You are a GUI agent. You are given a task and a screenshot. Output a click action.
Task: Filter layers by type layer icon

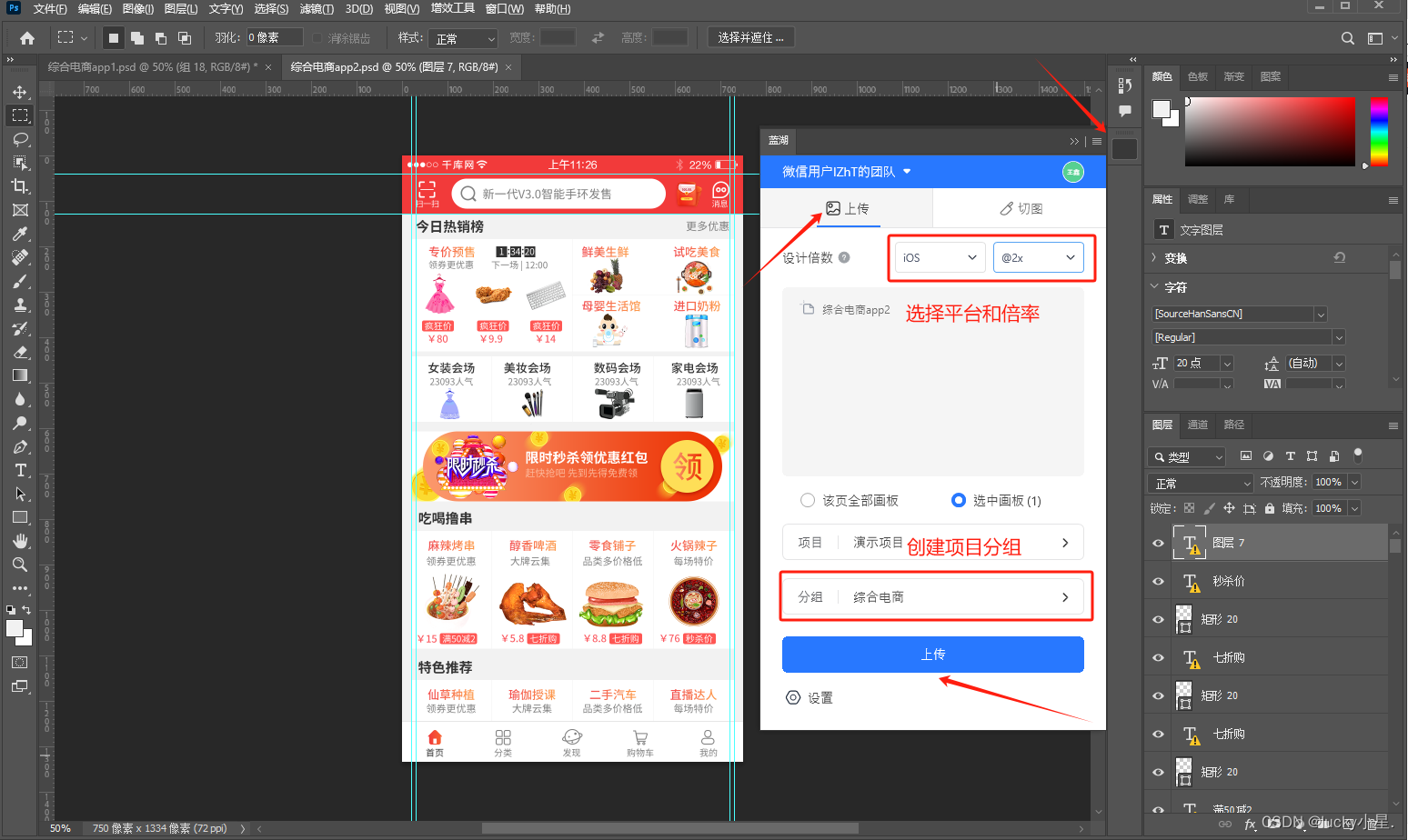tap(1290, 456)
